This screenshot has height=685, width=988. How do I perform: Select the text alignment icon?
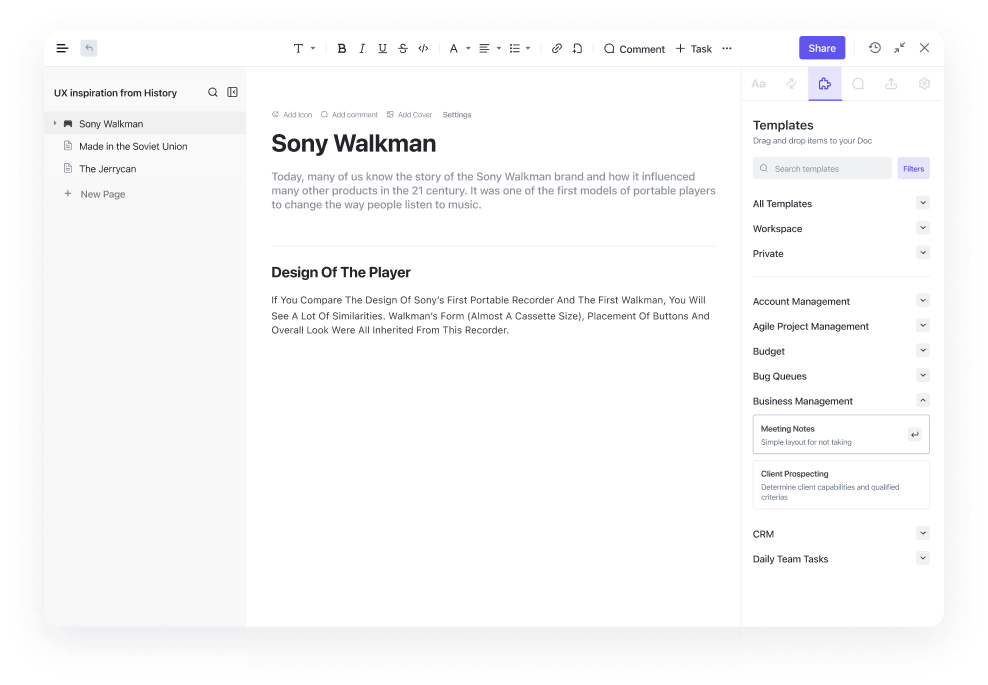(x=484, y=49)
